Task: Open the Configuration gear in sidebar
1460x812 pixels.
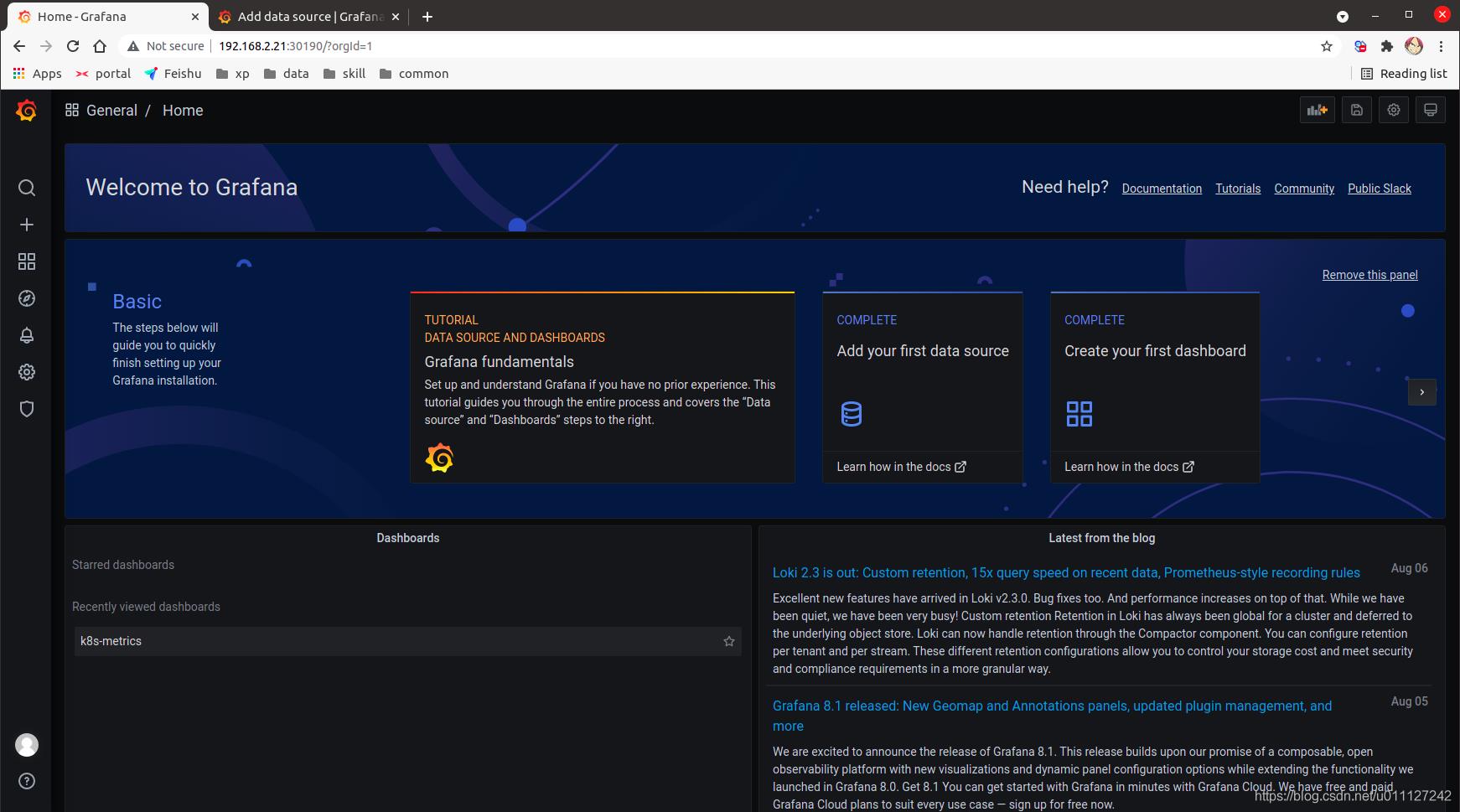Action: pos(27,372)
